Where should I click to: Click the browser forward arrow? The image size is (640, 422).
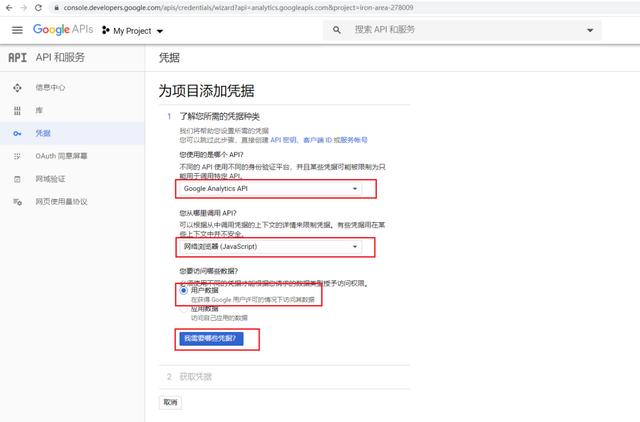point(24,8)
